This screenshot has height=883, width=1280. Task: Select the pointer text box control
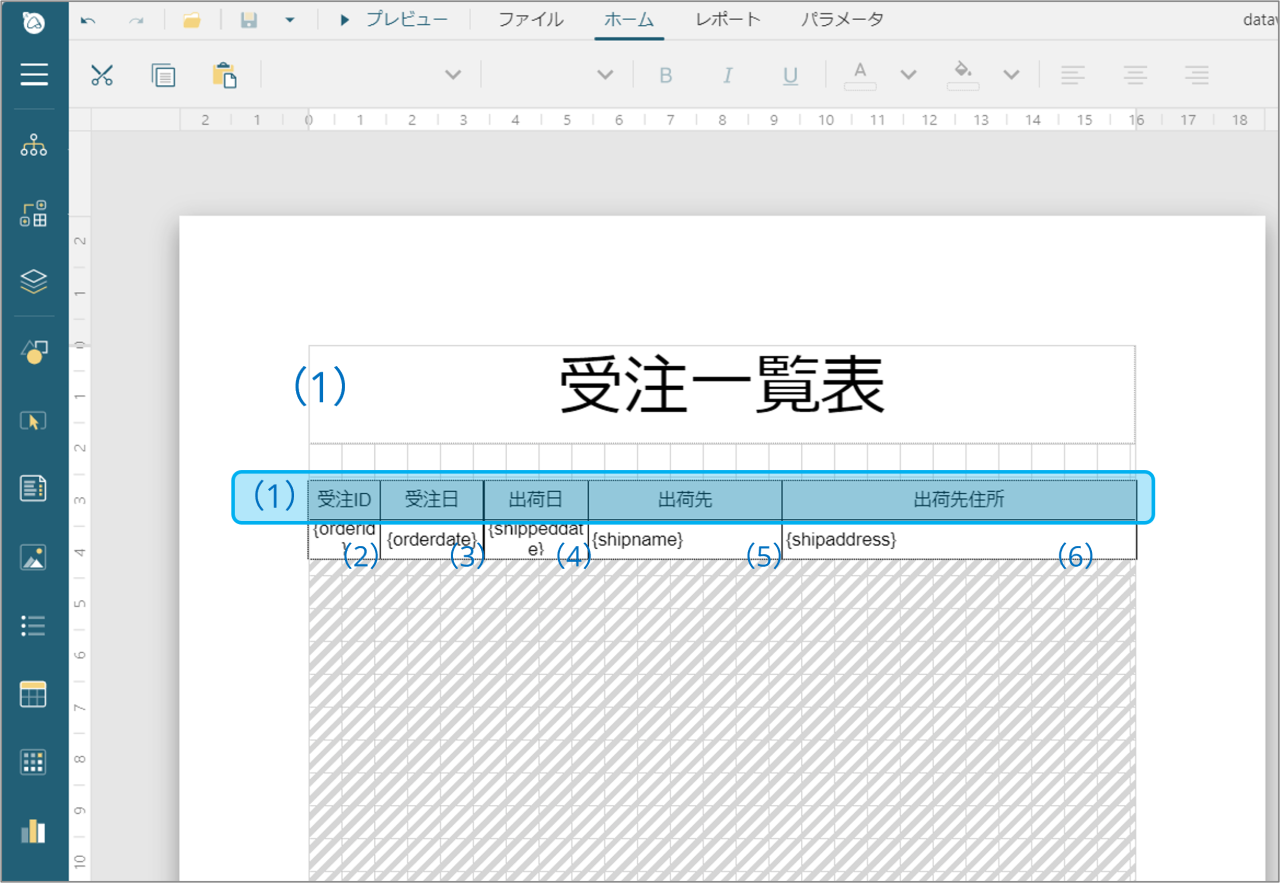pos(34,421)
